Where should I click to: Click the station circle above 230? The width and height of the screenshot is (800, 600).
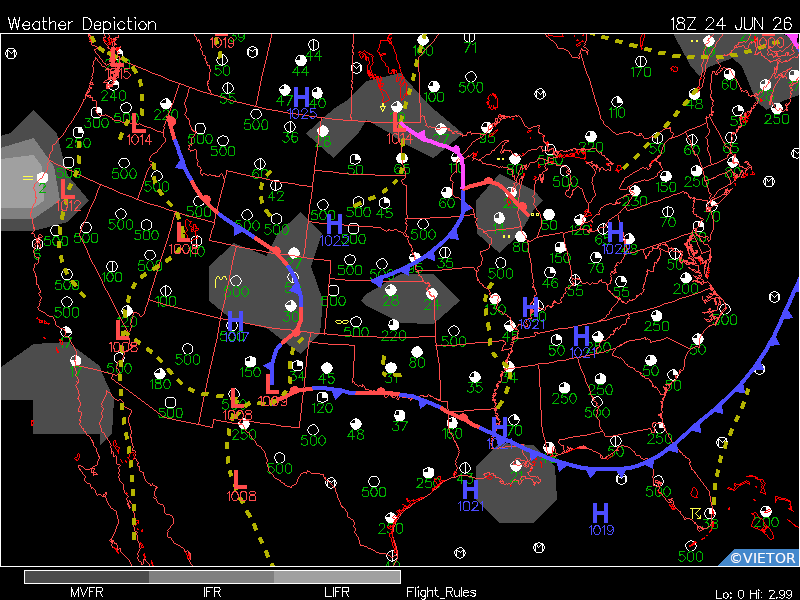coord(635,191)
